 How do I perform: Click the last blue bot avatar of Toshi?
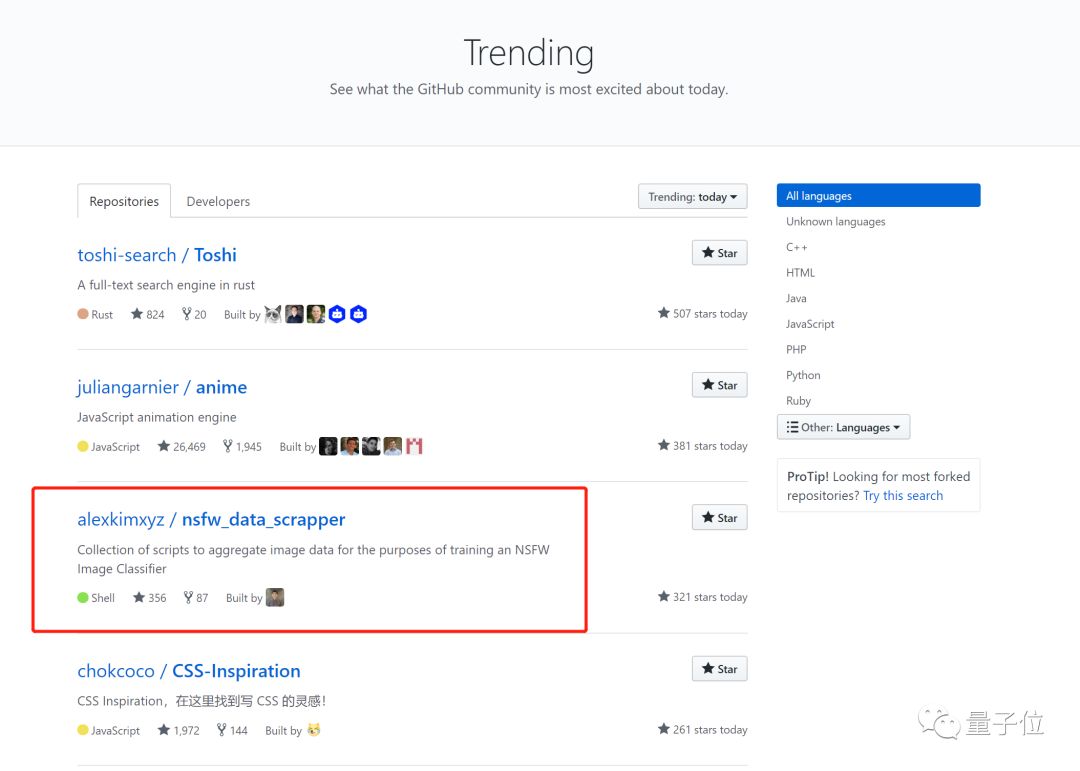point(358,314)
